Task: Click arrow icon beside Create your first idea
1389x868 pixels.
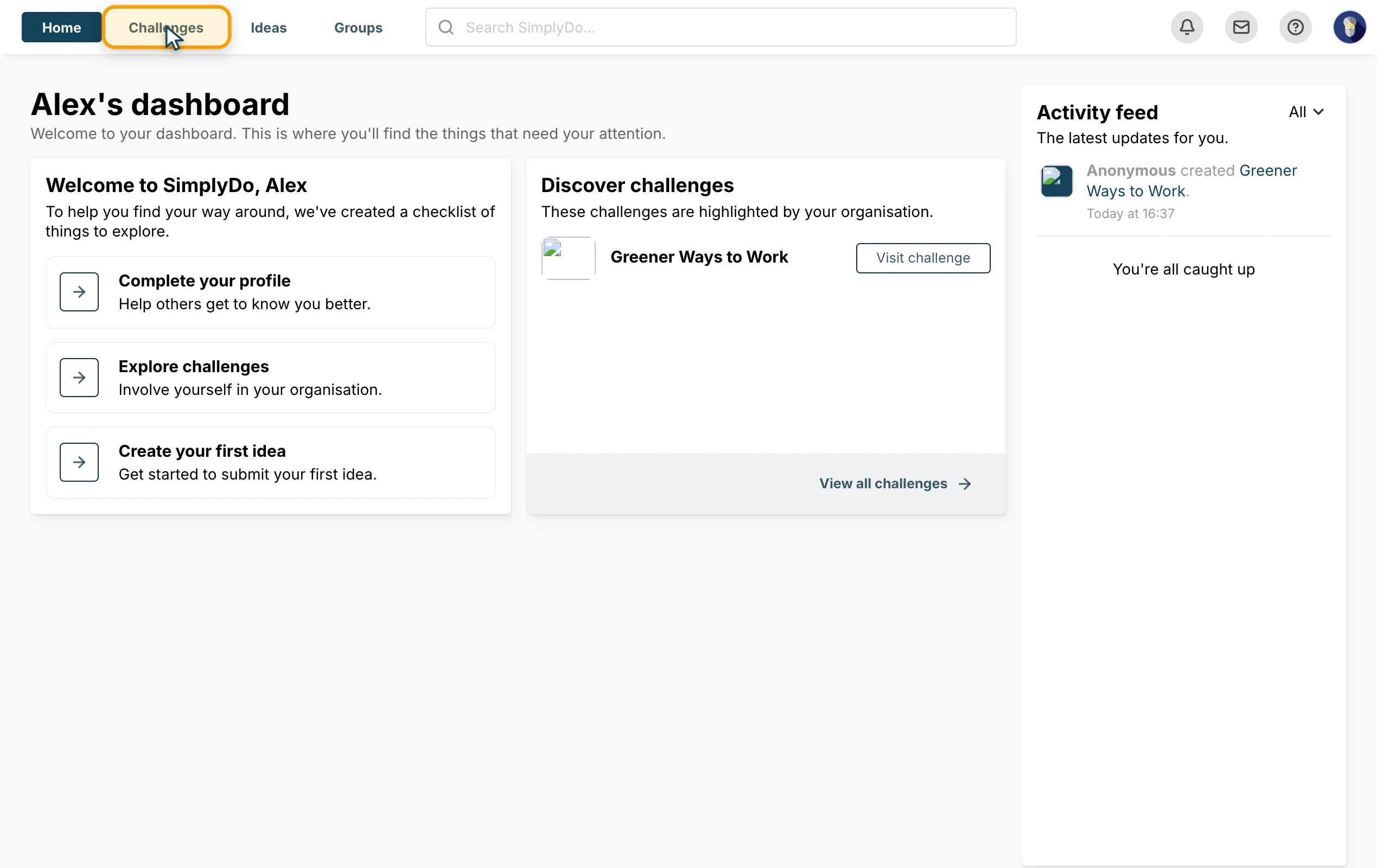Action: point(79,462)
